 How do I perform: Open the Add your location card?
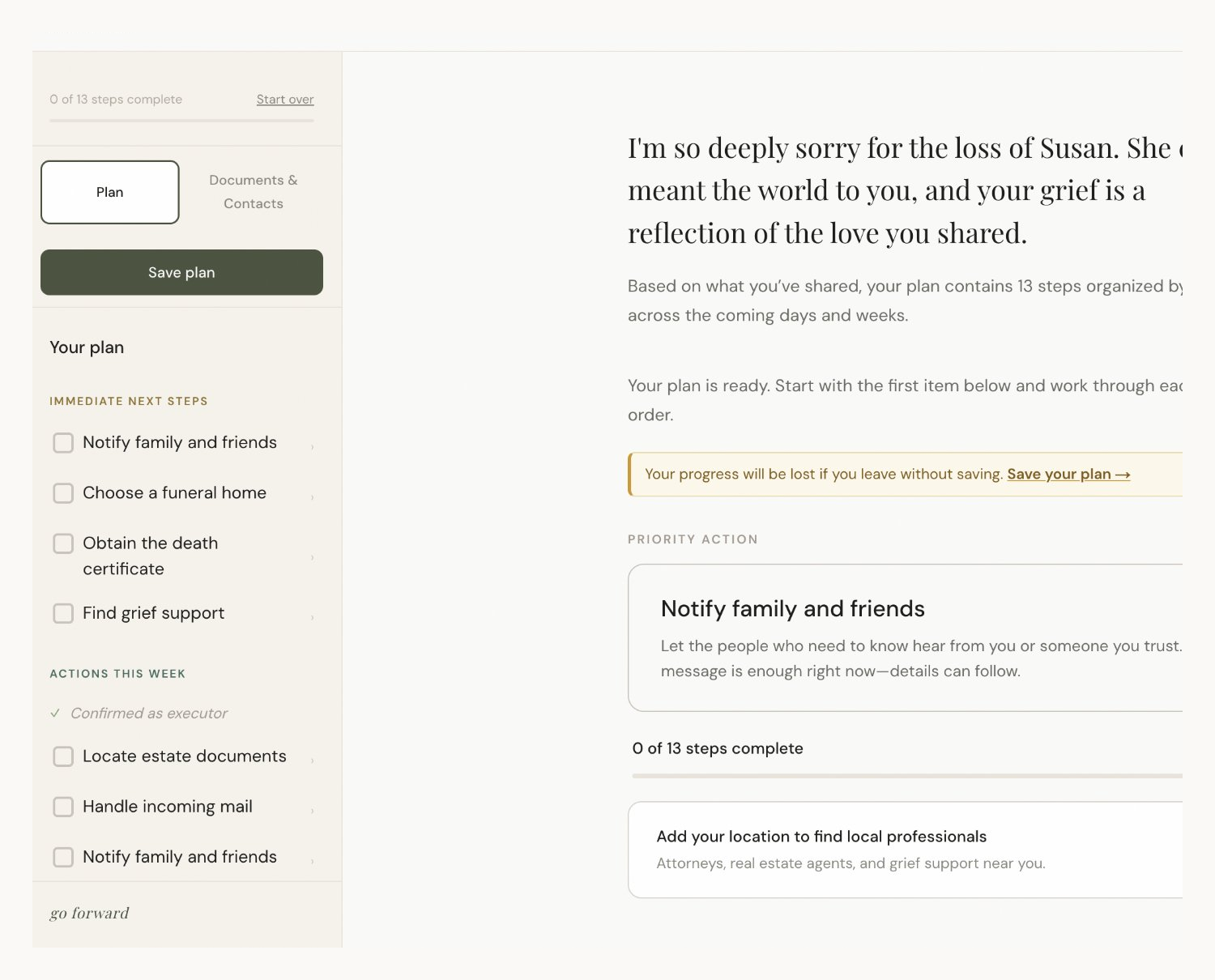click(x=905, y=850)
